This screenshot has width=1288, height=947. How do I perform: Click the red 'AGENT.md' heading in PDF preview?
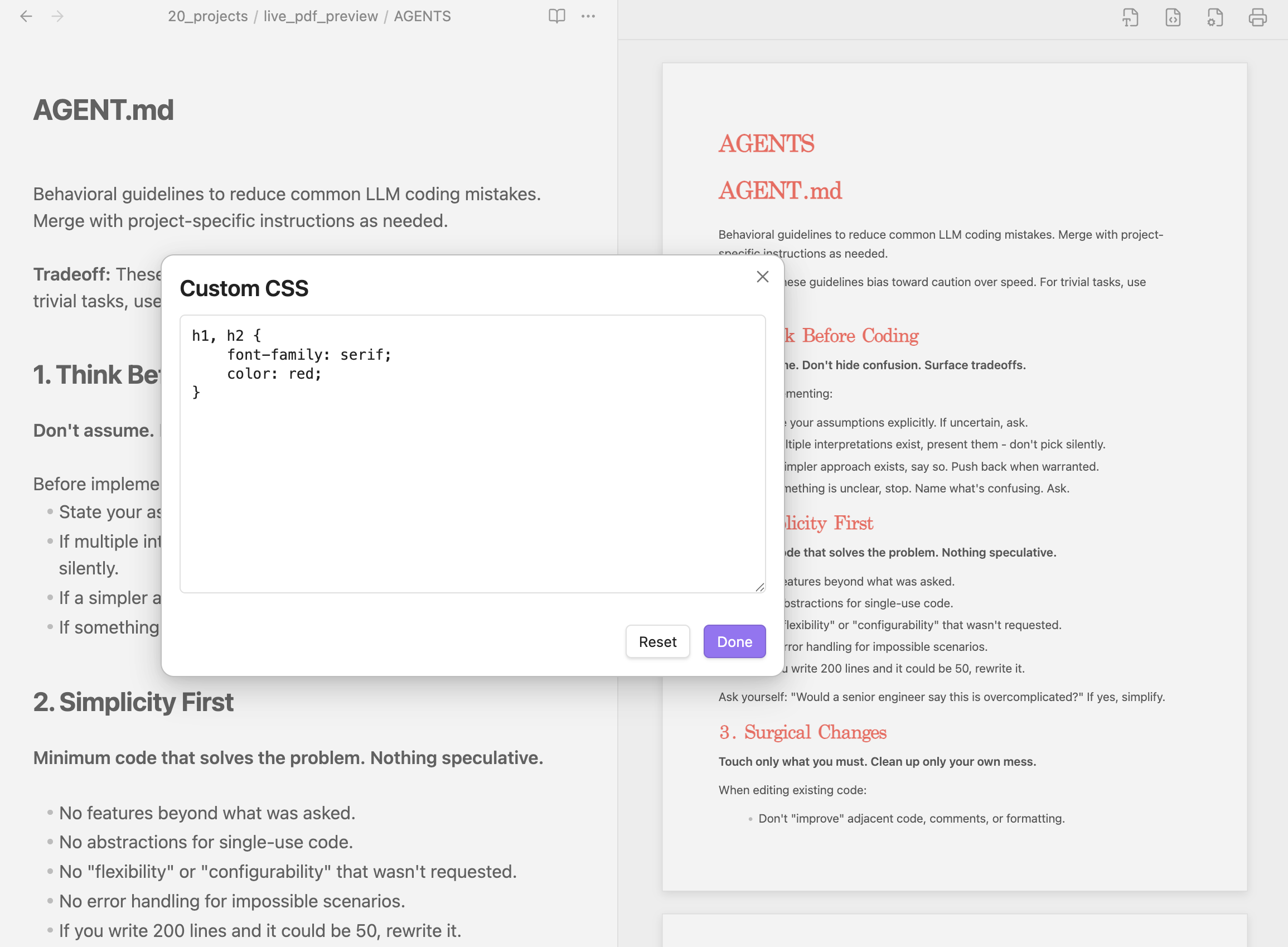point(780,190)
